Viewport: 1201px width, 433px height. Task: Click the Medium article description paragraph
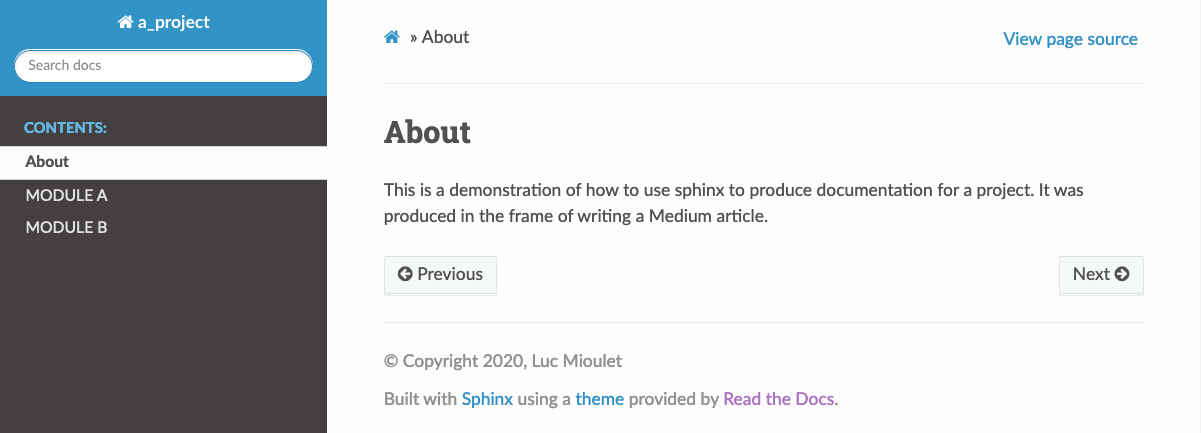pos(734,203)
